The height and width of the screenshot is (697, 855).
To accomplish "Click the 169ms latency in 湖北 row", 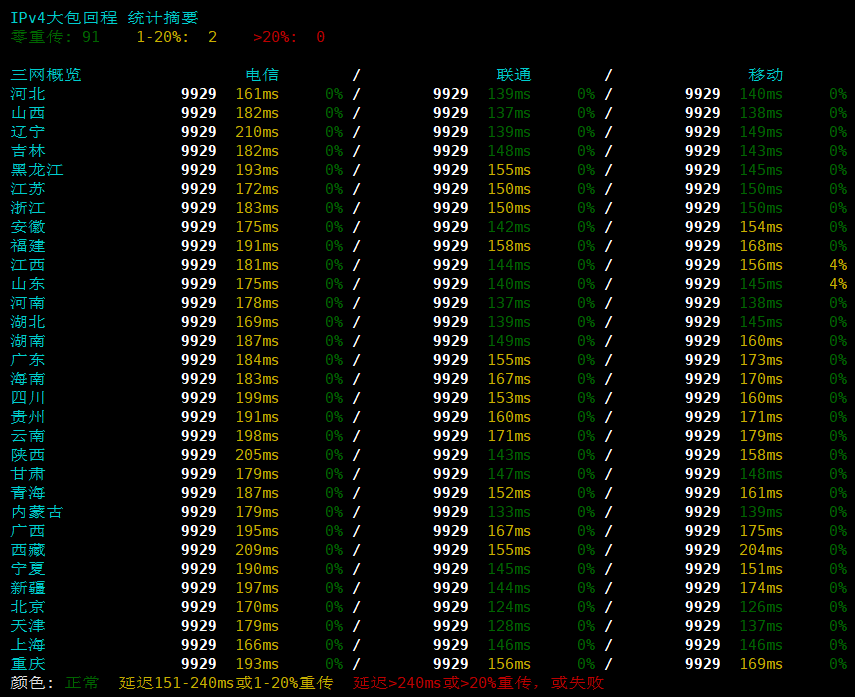I will point(257,322).
